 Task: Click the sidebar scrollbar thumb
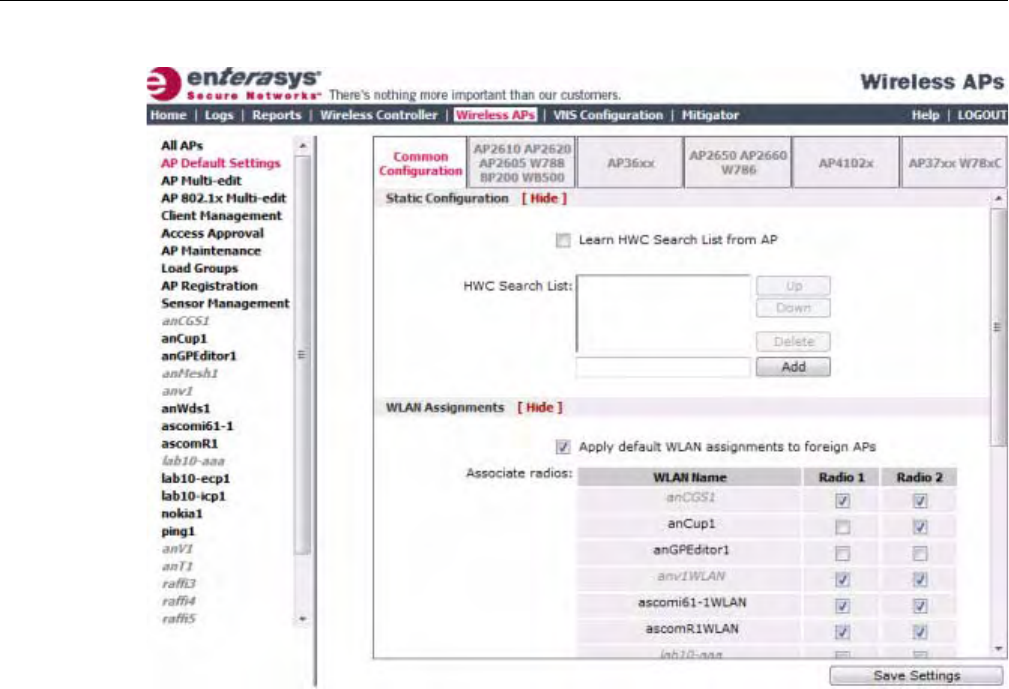click(x=302, y=354)
